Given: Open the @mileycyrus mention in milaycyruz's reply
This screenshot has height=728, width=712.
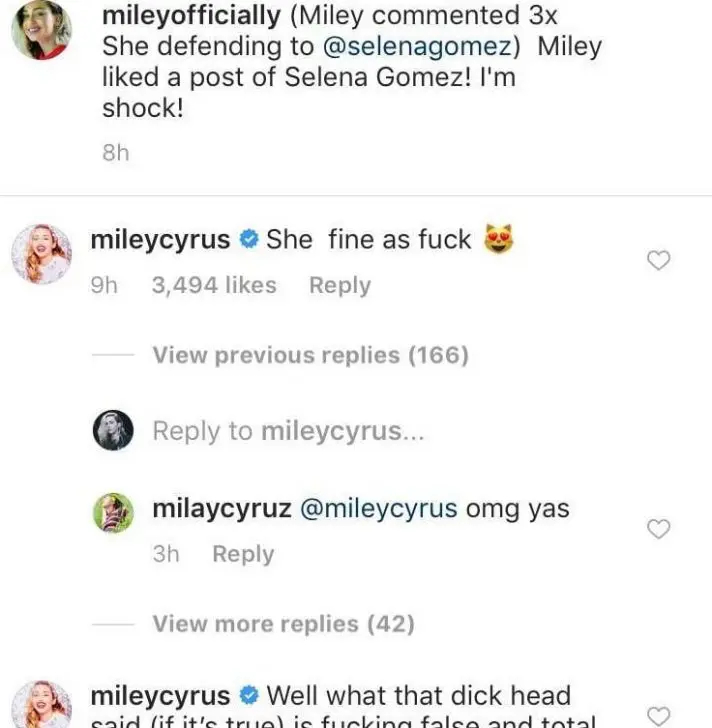Looking at the screenshot, I should coord(378,508).
